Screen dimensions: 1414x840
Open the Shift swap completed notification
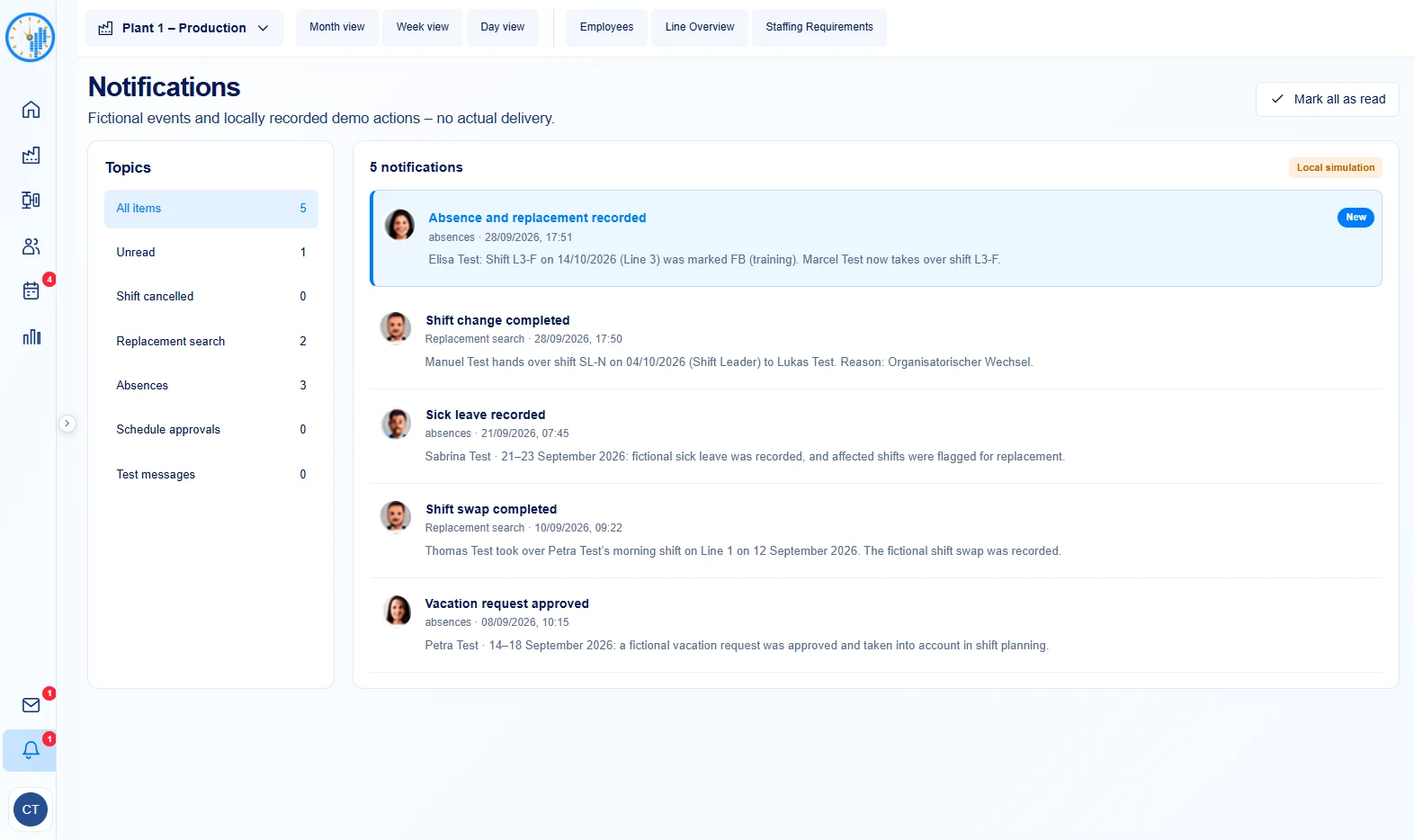click(x=876, y=531)
